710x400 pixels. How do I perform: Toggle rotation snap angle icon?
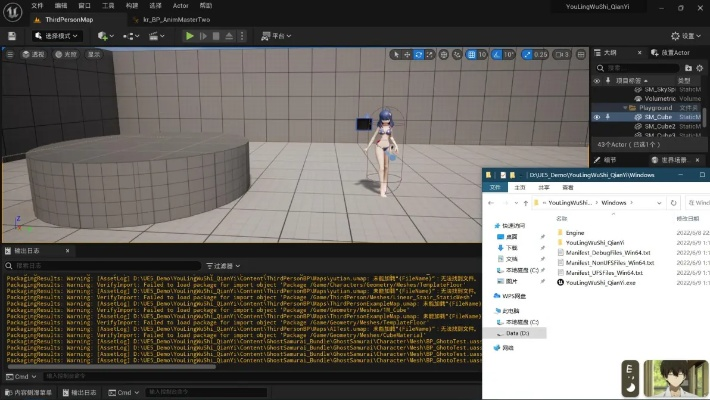pos(499,54)
